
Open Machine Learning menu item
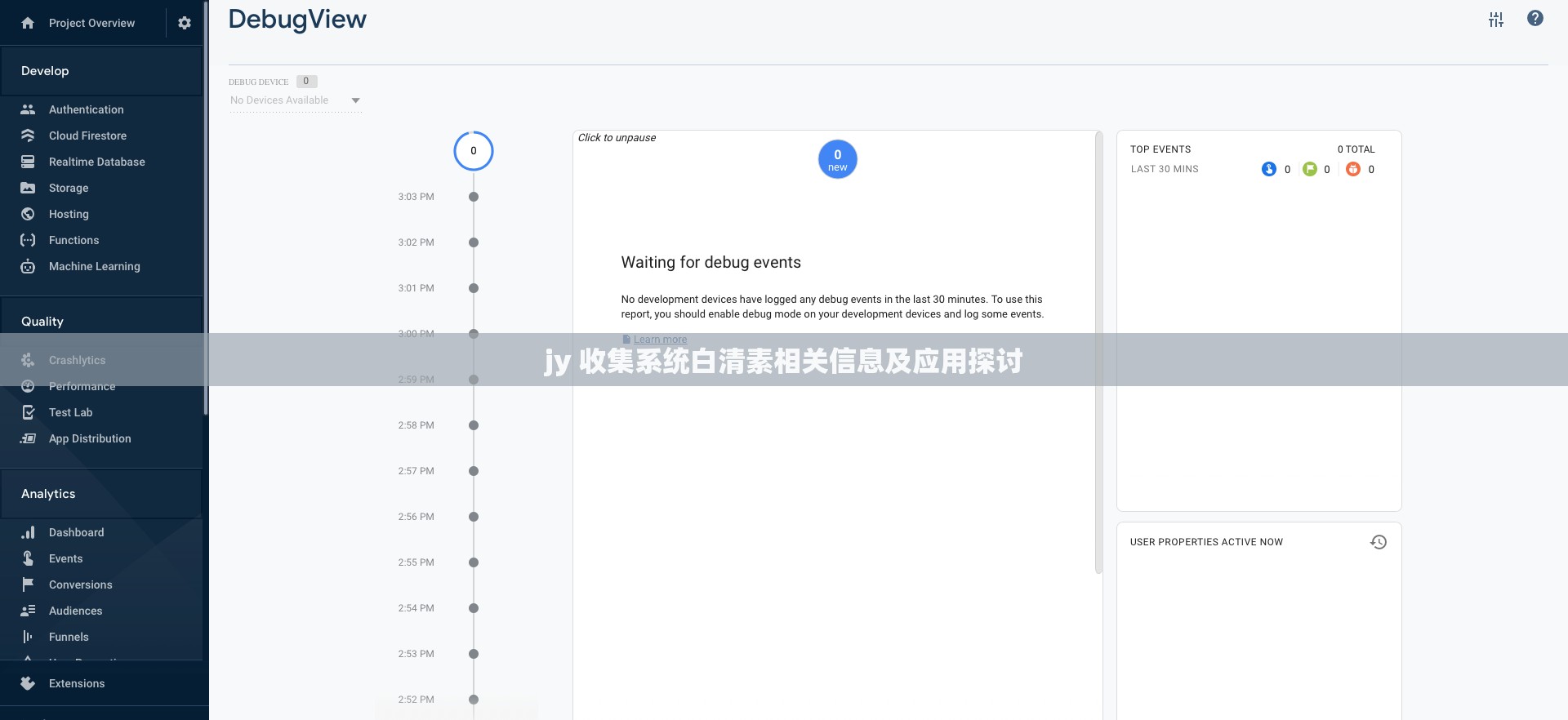point(95,266)
